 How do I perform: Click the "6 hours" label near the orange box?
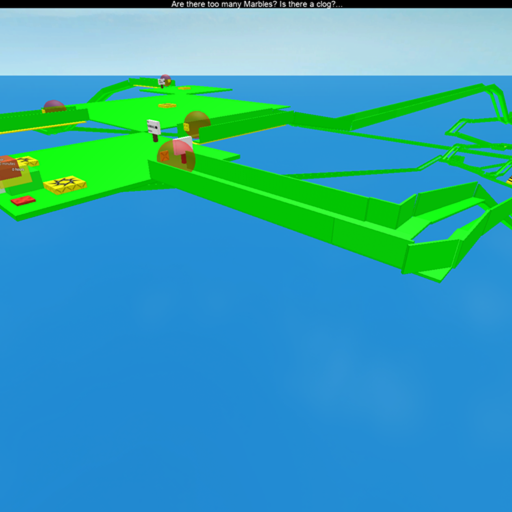click(18, 170)
